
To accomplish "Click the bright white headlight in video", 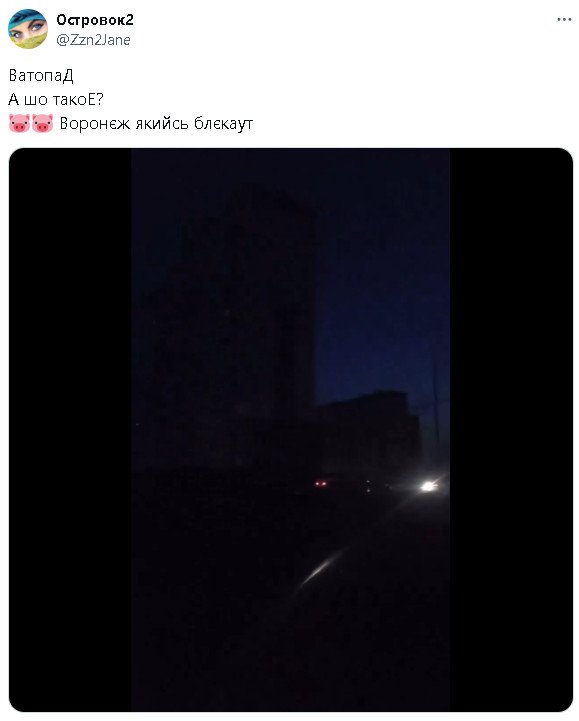I will (429, 486).
